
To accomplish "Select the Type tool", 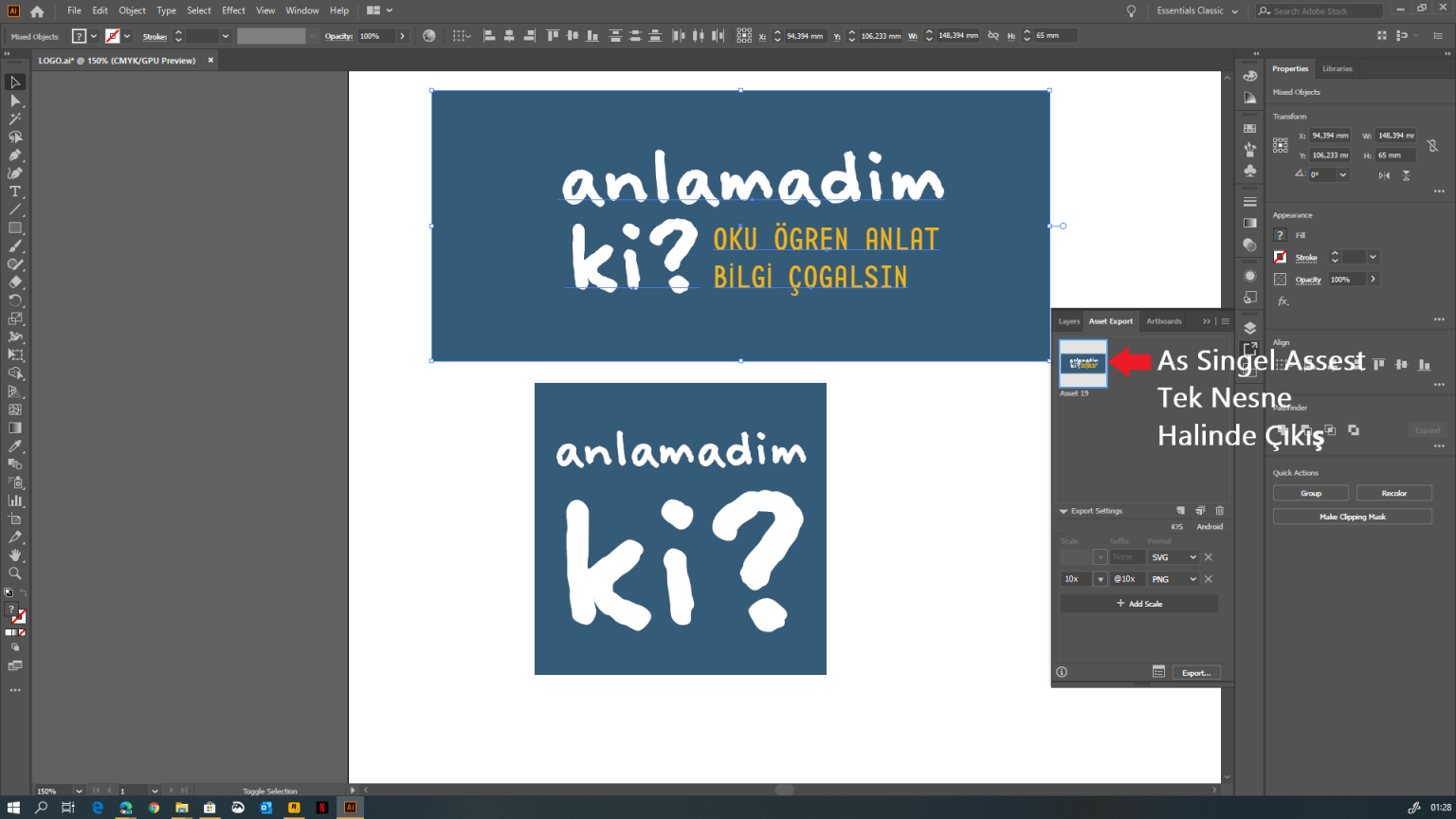I will coord(15,191).
